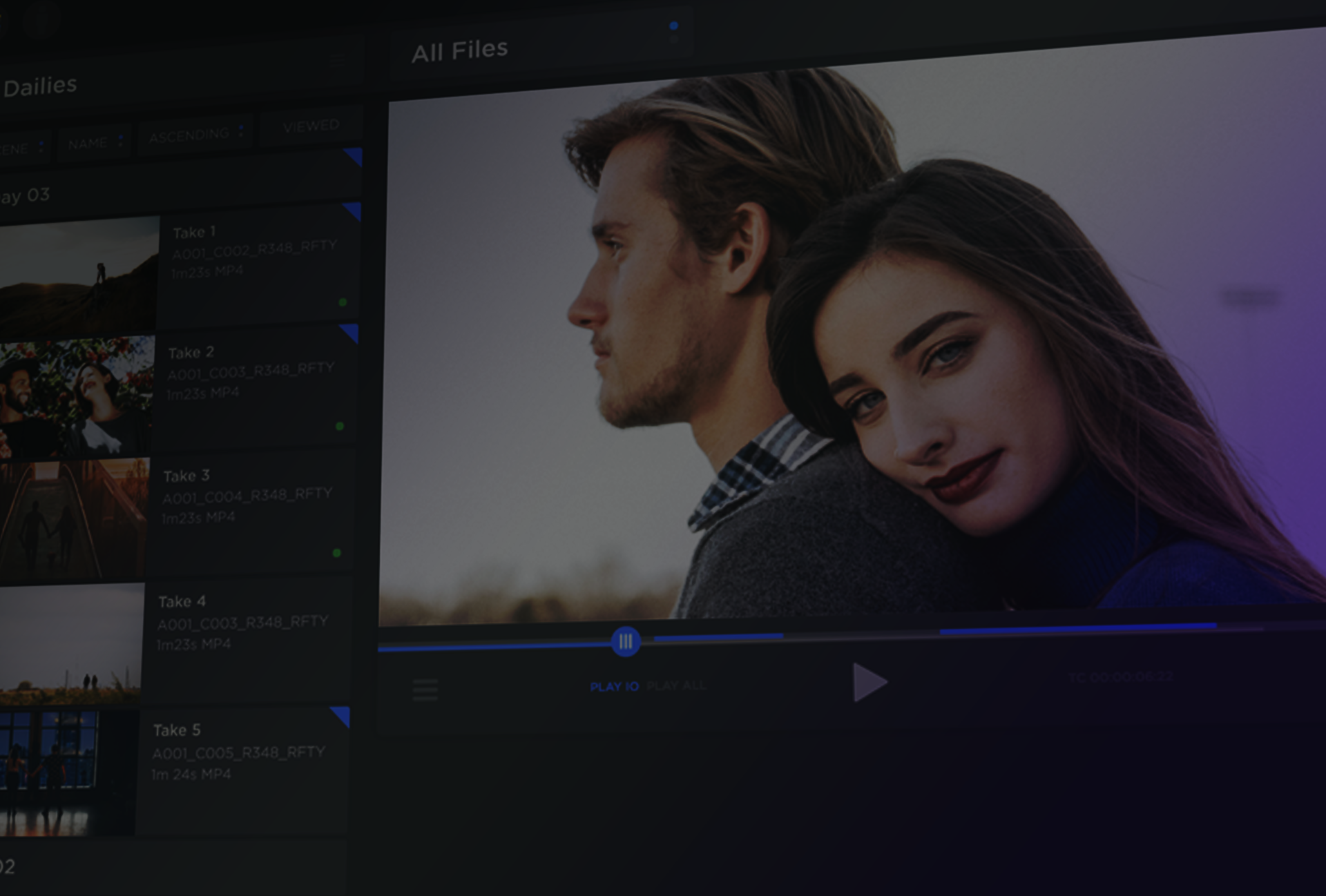Click the blue timeline playhead handle
This screenshot has height=896, width=1326.
click(x=626, y=642)
